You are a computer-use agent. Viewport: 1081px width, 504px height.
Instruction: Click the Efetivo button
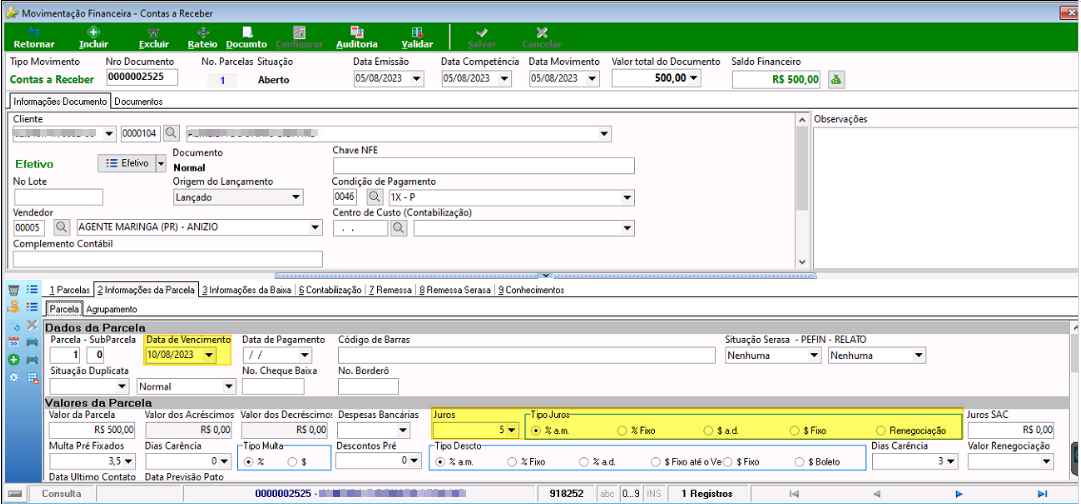click(x=128, y=163)
